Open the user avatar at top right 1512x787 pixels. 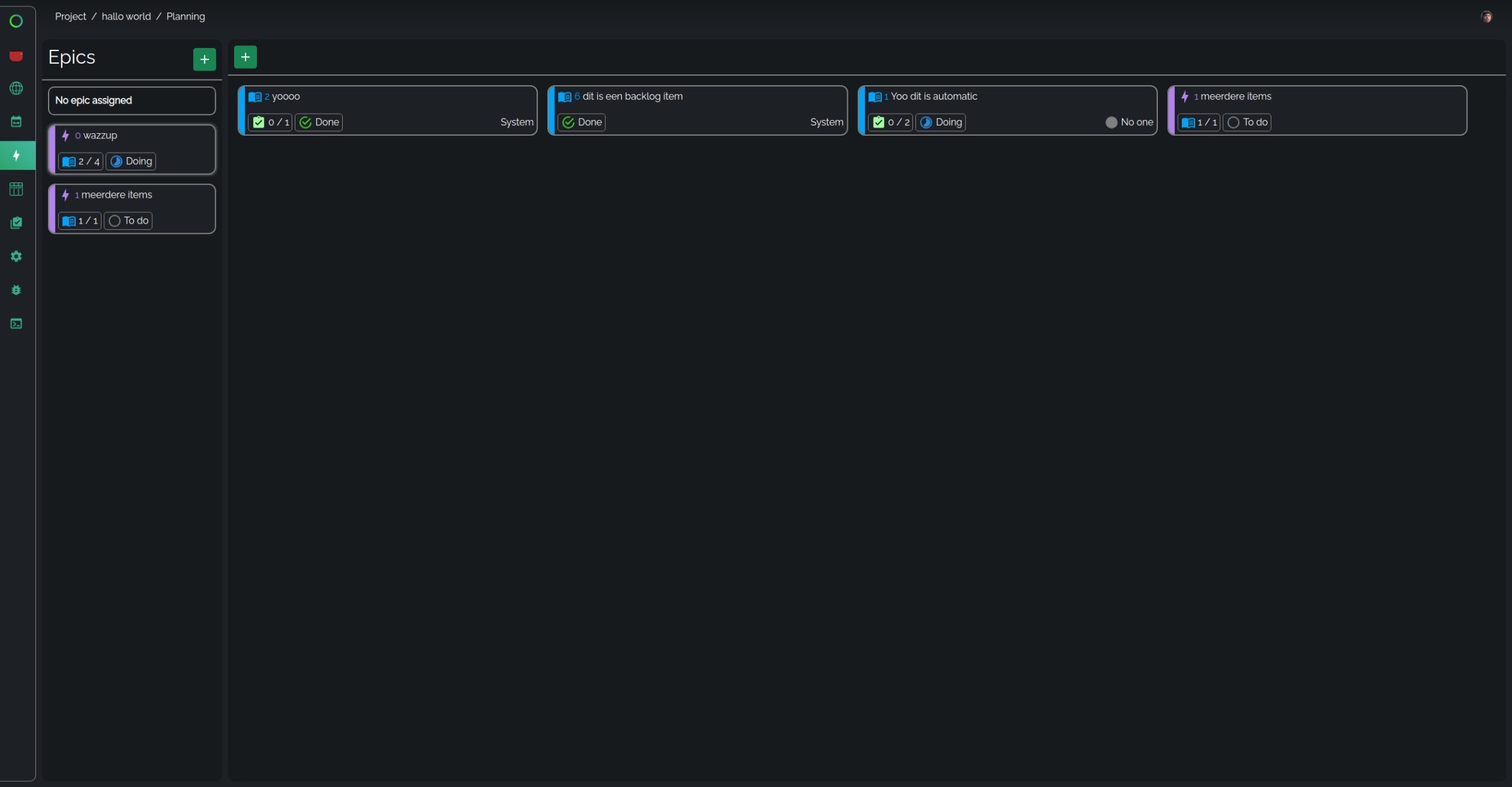(1487, 17)
